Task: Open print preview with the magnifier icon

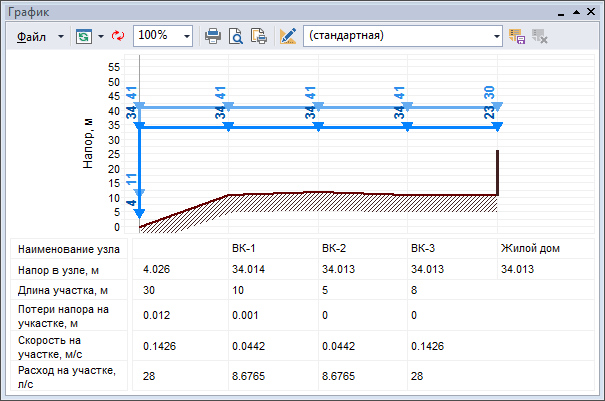Action: pos(237,35)
